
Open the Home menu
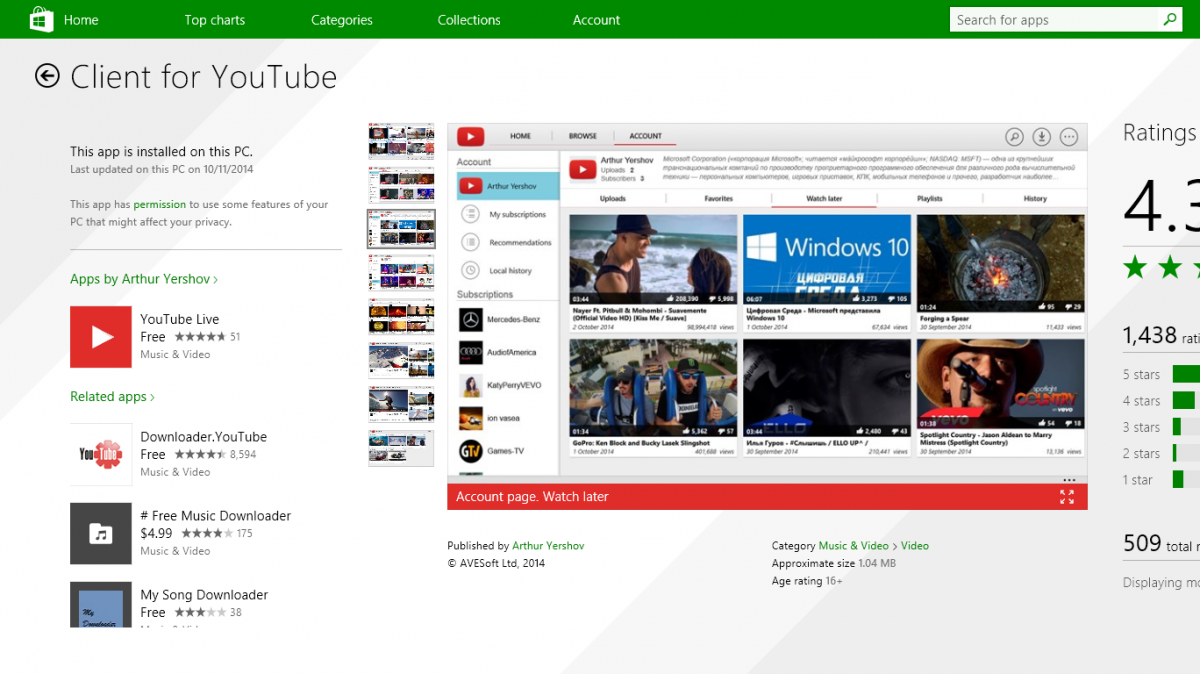coord(81,20)
